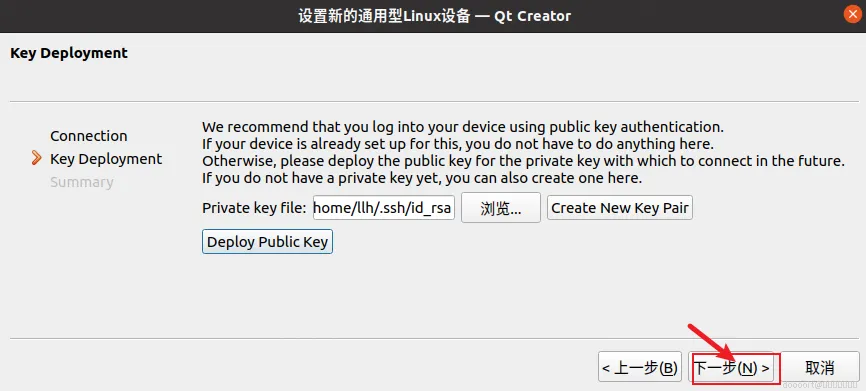Click the line recommending public key authentication
Image resolution: width=866 pixels, height=391 pixels.
pyautogui.click(x=463, y=127)
